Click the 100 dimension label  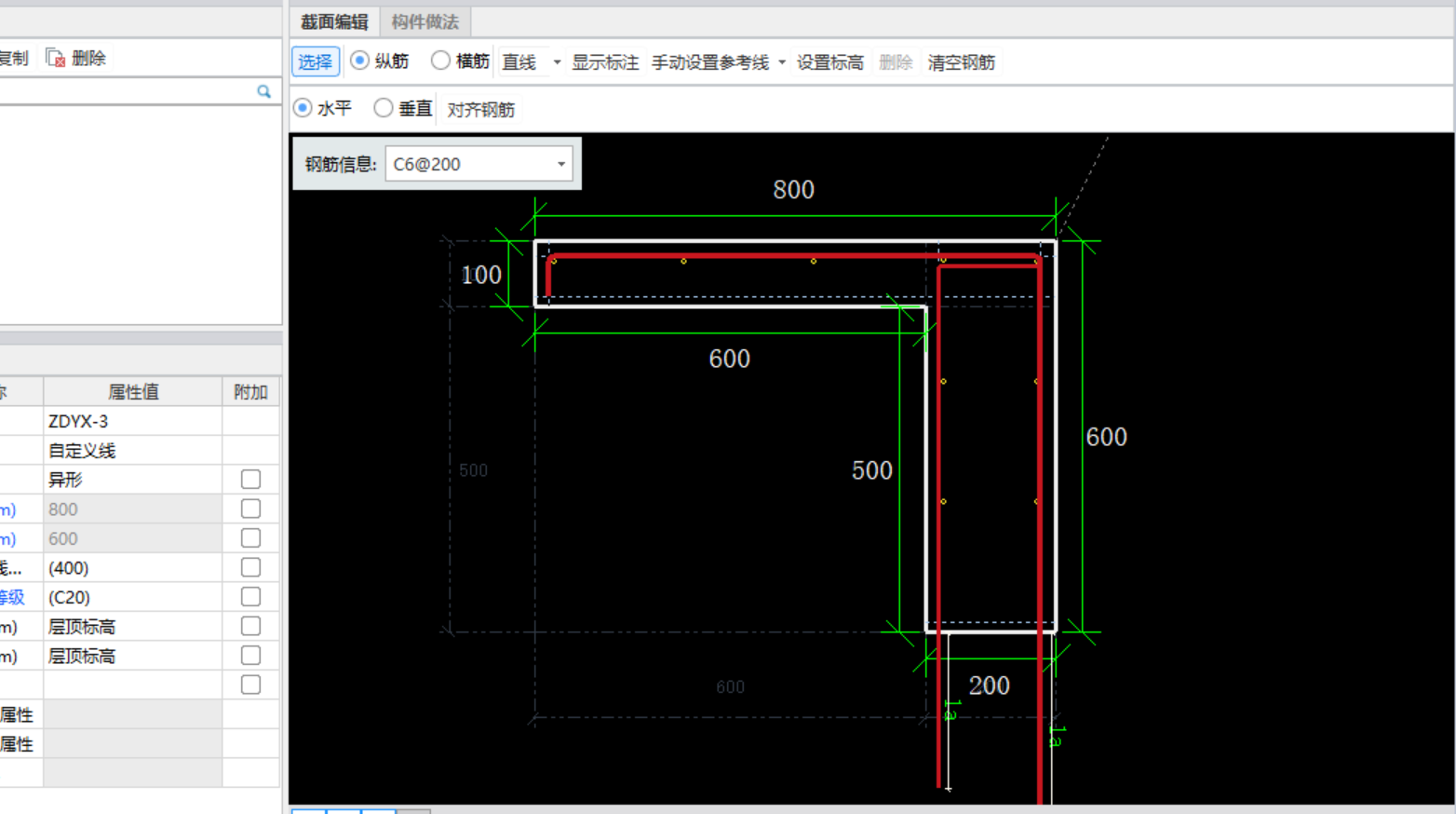pyautogui.click(x=481, y=275)
